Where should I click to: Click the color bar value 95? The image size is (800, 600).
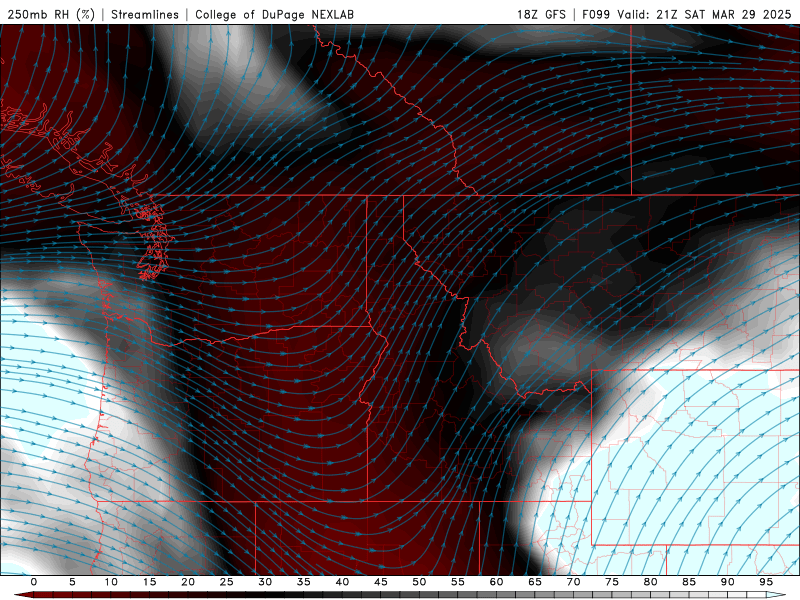pos(766,582)
